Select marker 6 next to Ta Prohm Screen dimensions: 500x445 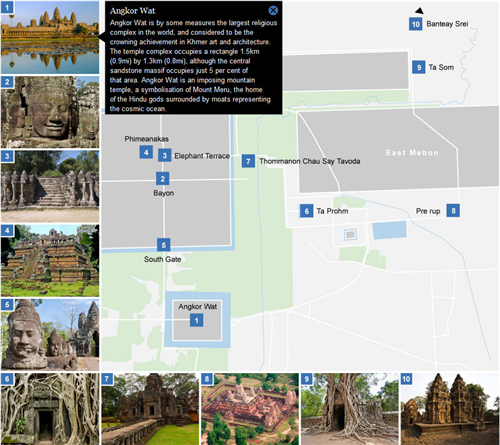306,211
